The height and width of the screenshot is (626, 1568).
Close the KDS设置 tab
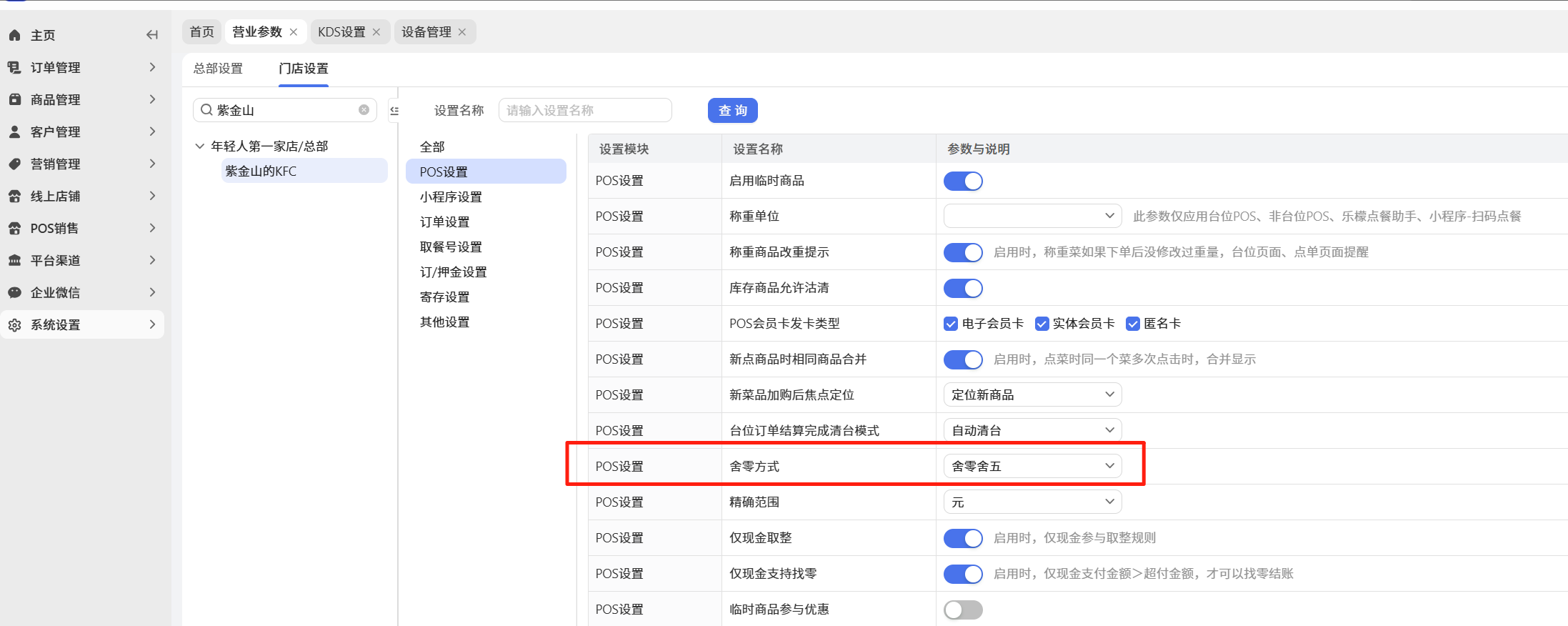(376, 32)
